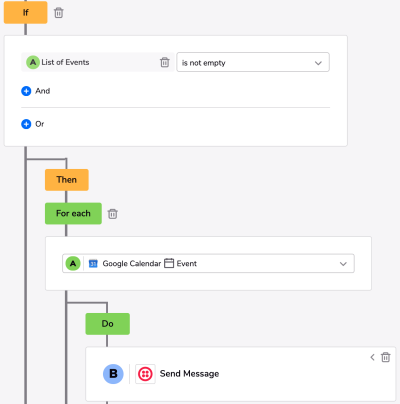Open the Send Message action card
Image resolution: width=400 pixels, height=404 pixels.
tap(241, 374)
